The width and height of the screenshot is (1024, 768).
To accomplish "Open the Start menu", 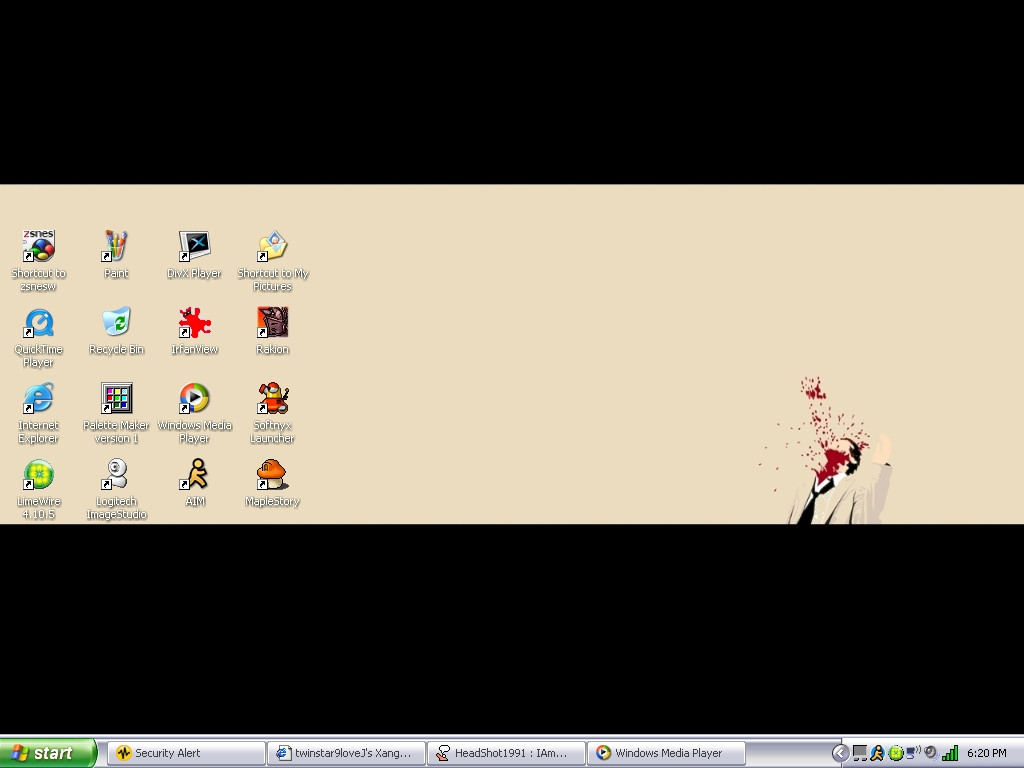I will click(x=48, y=753).
